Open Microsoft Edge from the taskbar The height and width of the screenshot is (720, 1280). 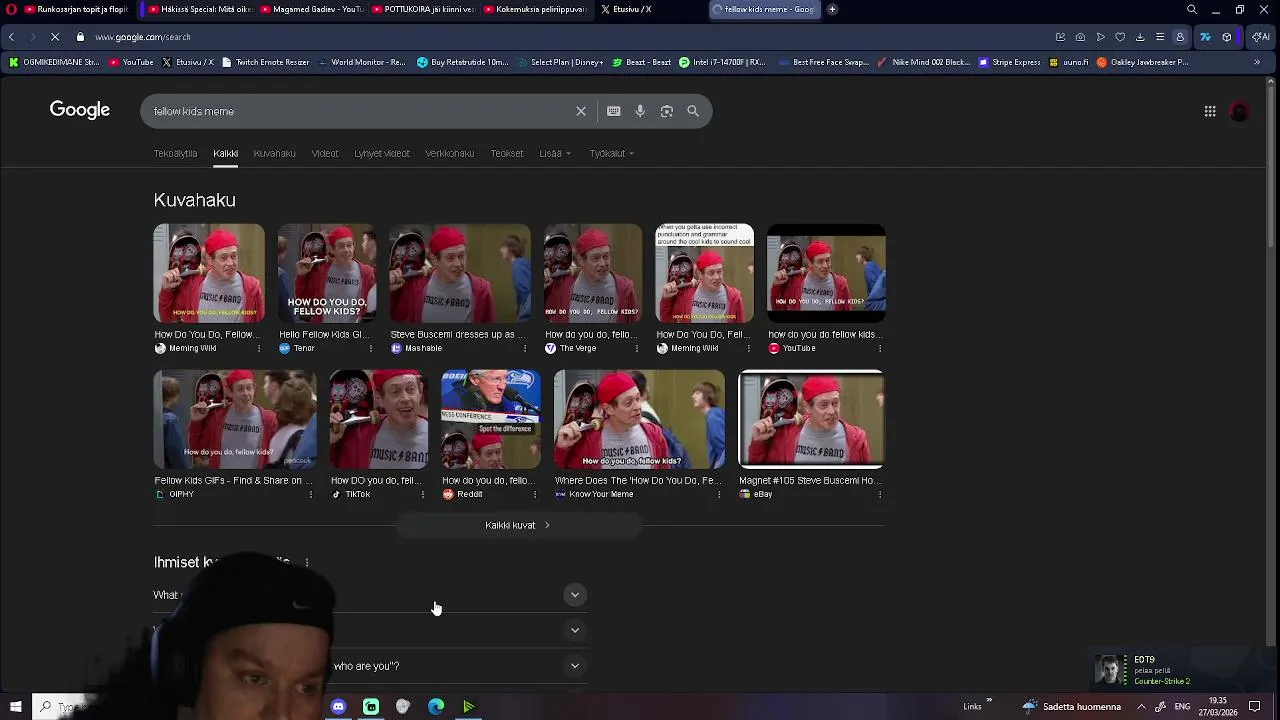point(436,707)
